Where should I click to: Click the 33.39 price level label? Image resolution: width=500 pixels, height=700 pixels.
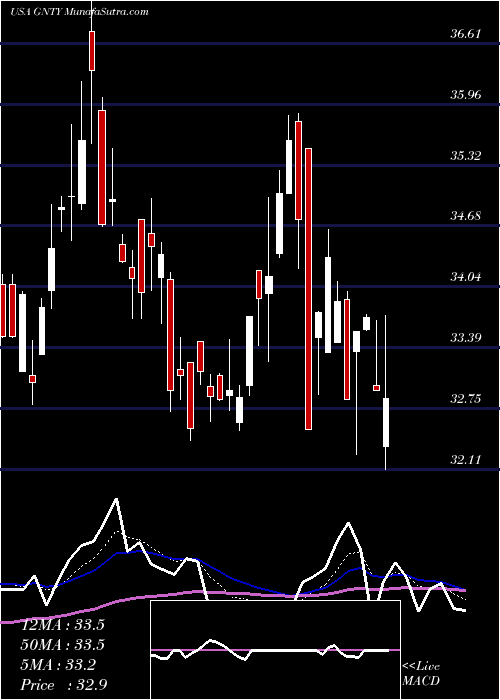click(x=465, y=338)
